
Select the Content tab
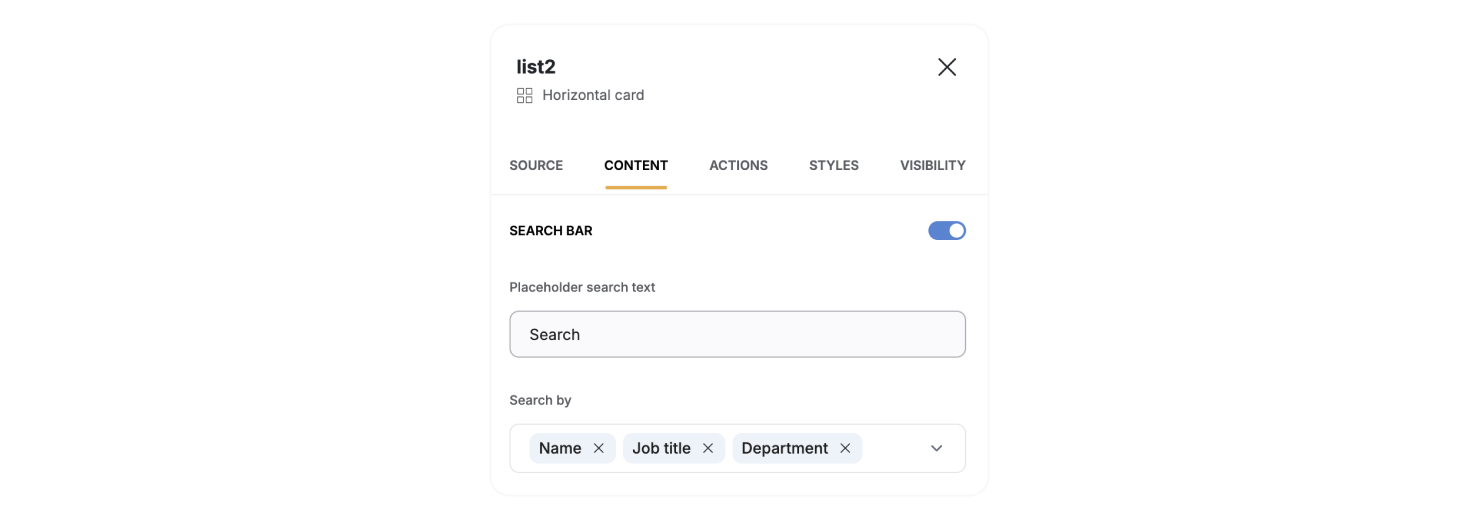tap(636, 165)
